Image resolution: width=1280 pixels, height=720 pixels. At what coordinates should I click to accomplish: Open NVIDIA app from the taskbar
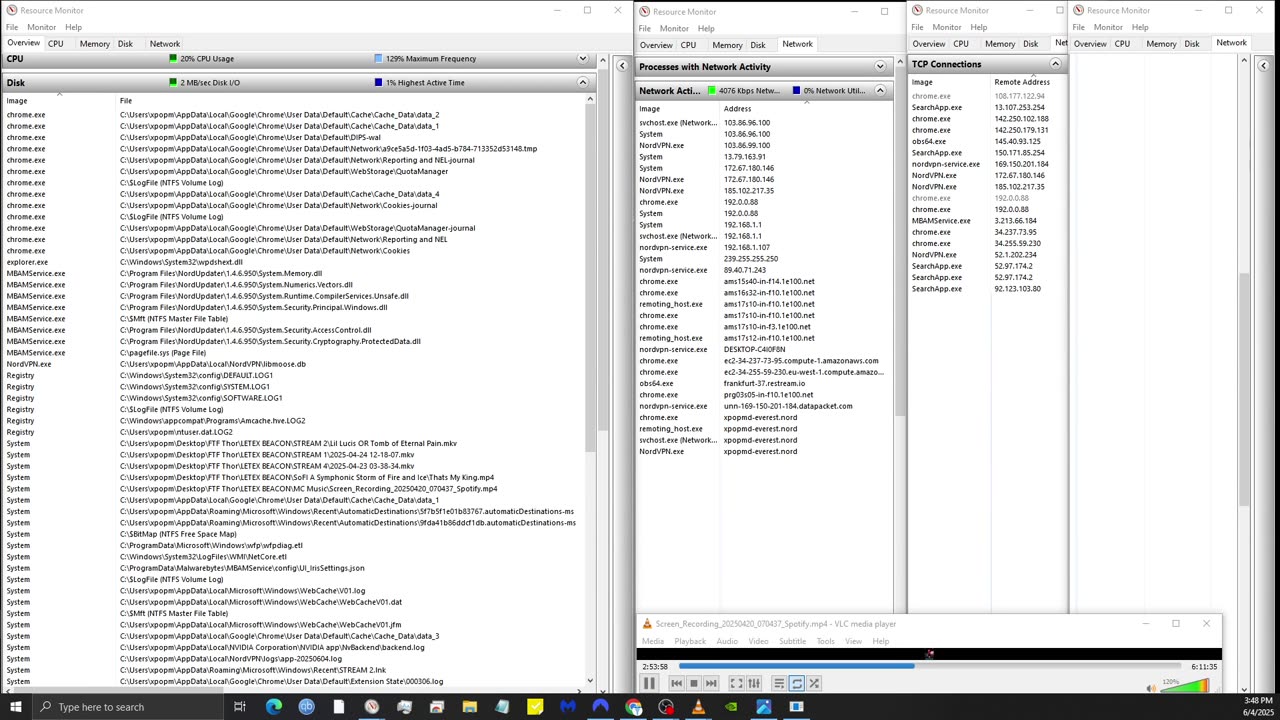(x=731, y=707)
